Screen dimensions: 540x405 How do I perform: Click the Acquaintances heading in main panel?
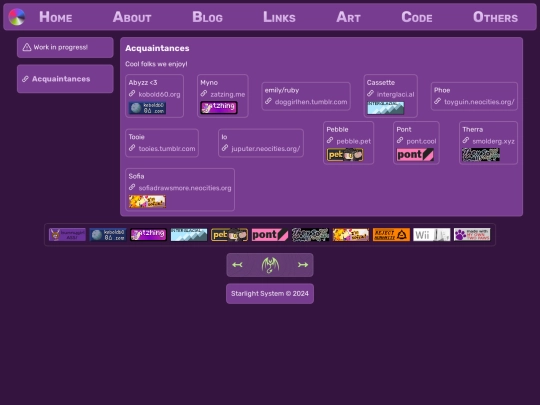[x=157, y=48]
